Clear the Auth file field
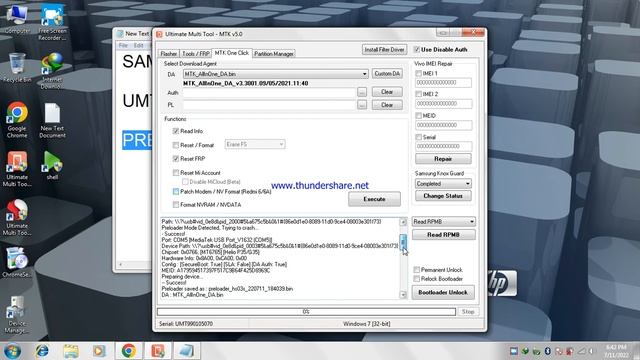640x360 pixels. tap(387, 92)
